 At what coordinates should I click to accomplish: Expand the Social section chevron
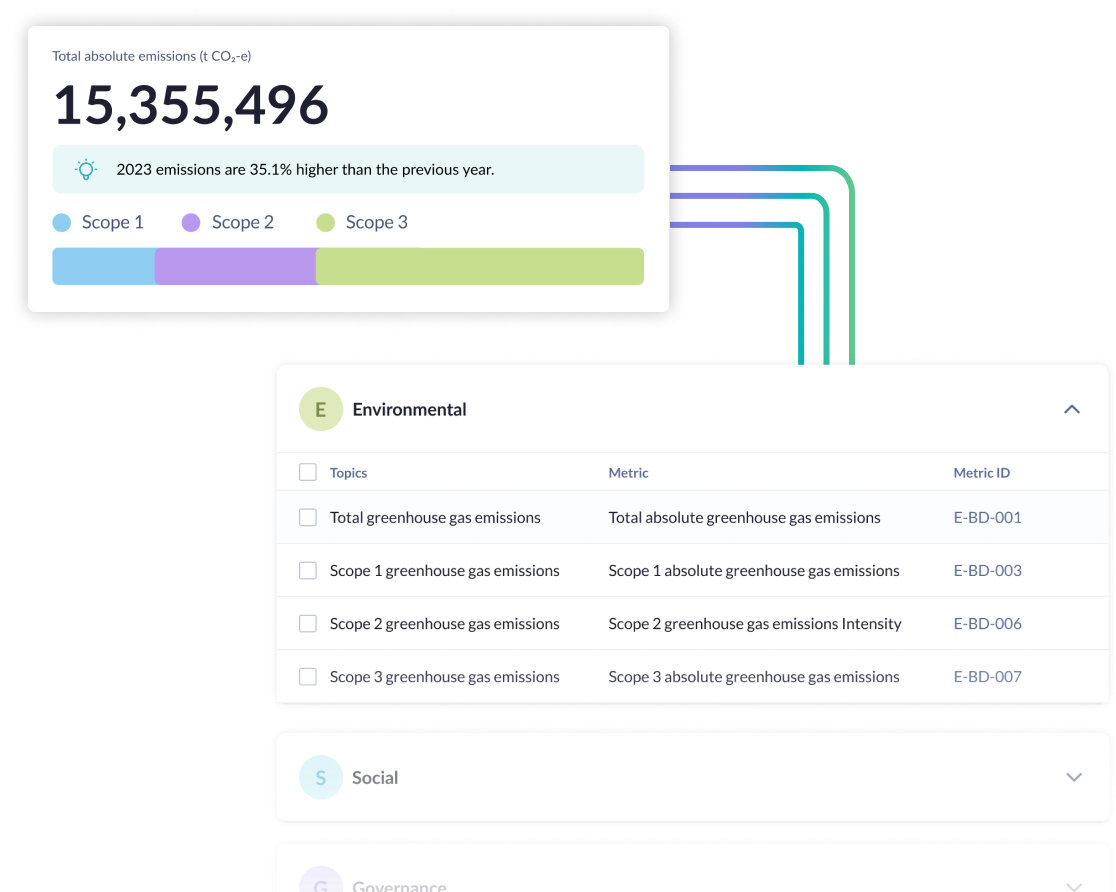(x=1074, y=777)
